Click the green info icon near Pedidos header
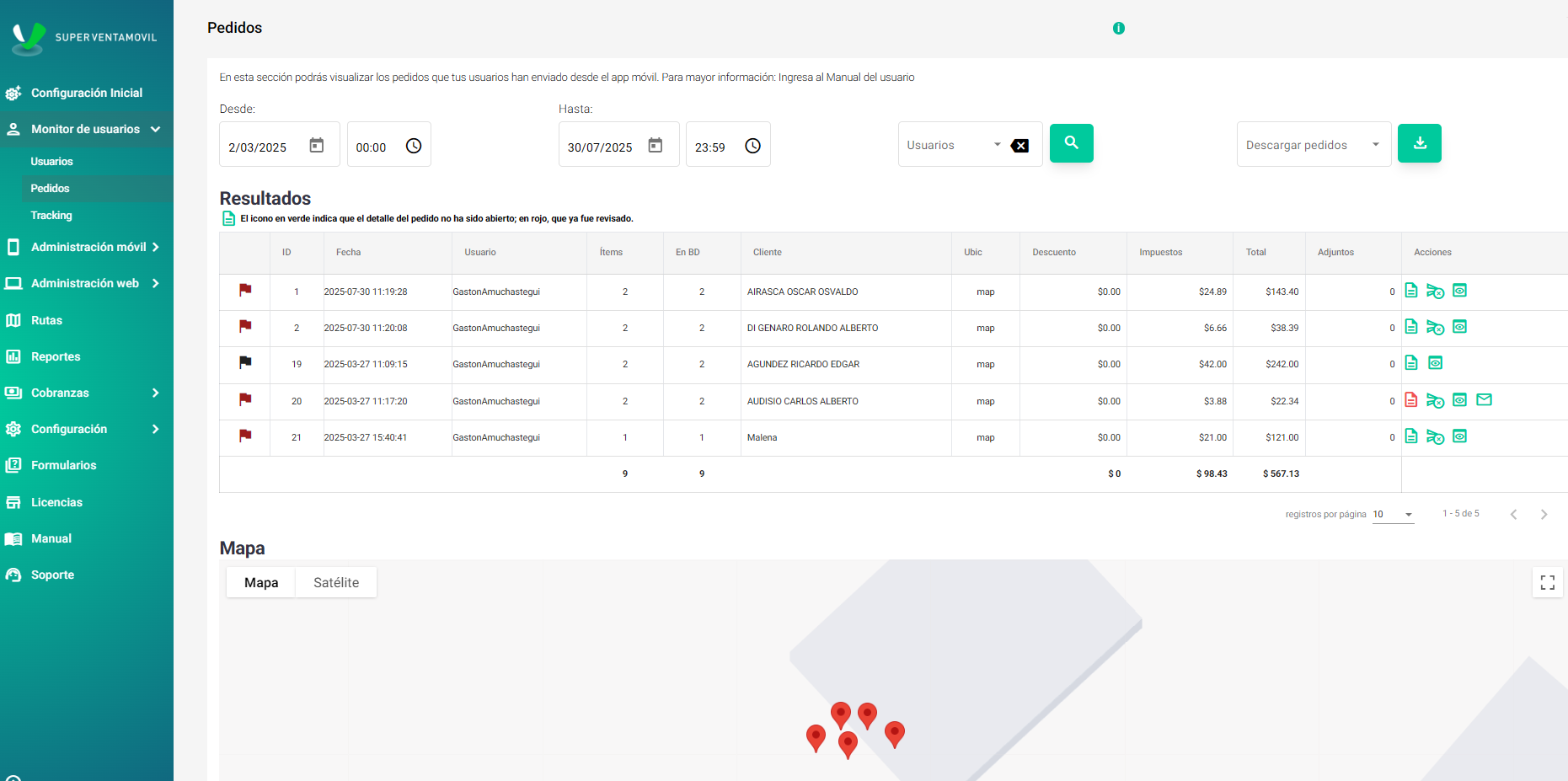This screenshot has height=781, width=1568. click(1119, 28)
